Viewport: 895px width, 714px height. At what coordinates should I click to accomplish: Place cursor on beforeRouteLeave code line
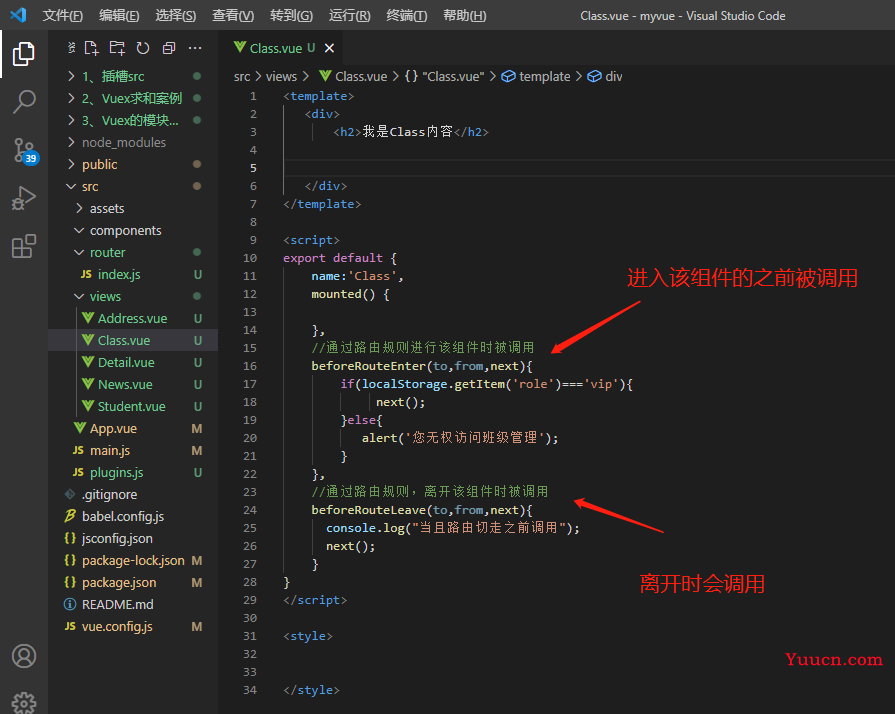pos(422,510)
